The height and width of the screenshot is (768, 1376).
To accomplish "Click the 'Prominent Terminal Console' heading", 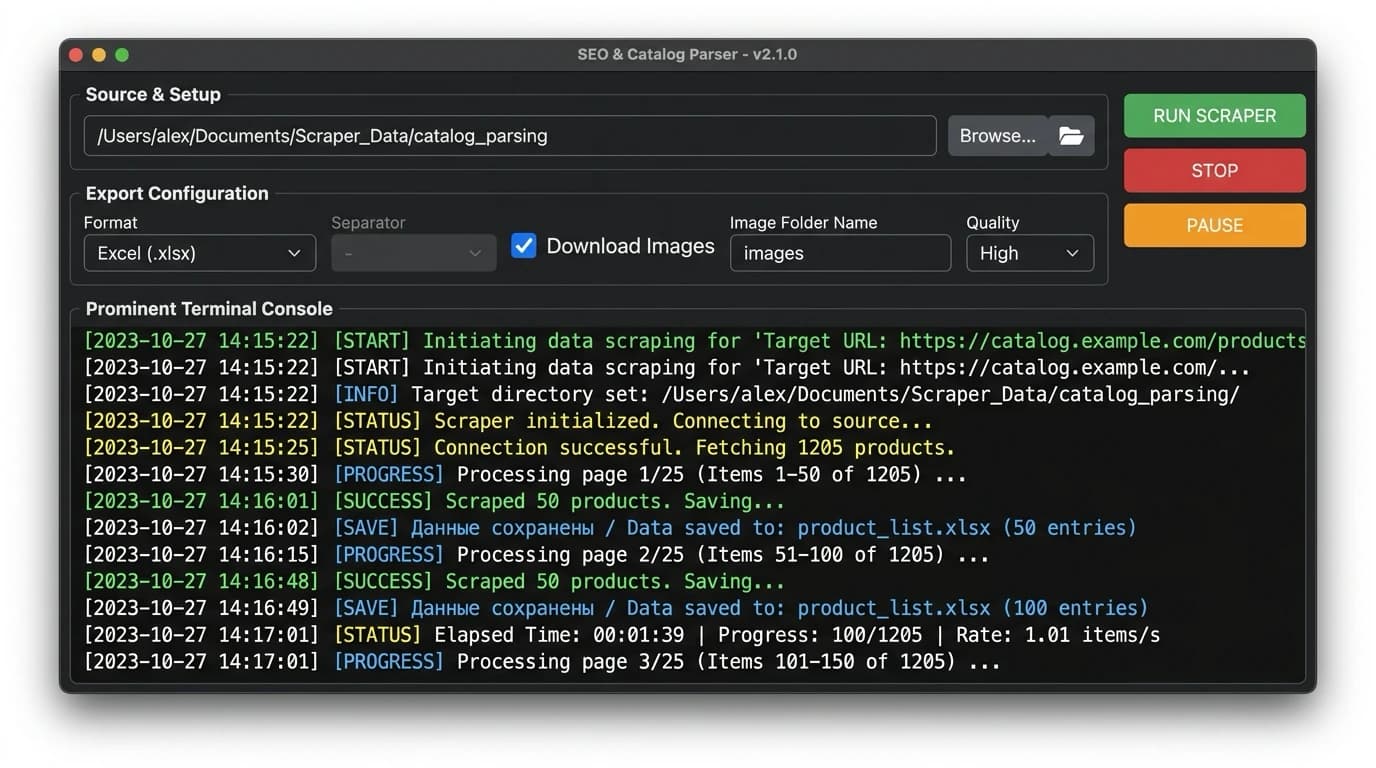I will tap(209, 309).
